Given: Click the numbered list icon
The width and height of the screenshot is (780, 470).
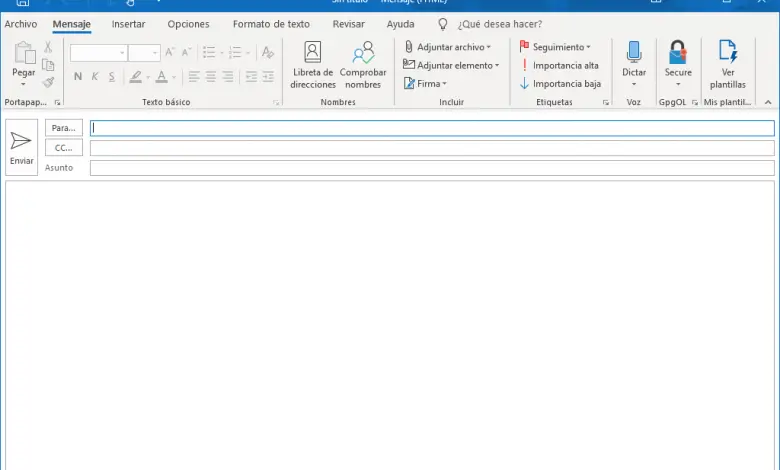Looking at the screenshot, I should (235, 52).
